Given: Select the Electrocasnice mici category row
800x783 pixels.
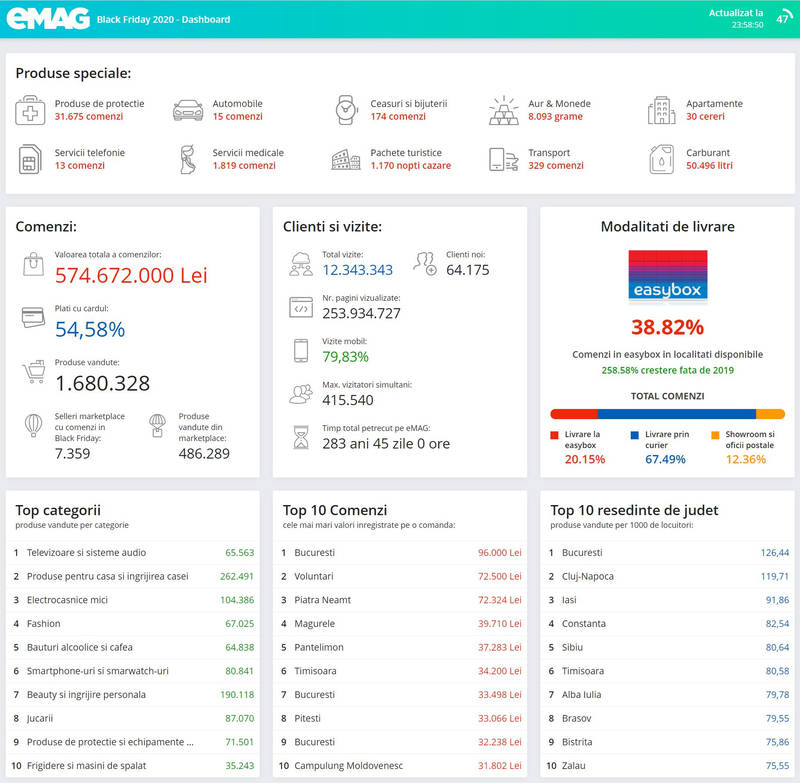Looking at the screenshot, I should click(133, 600).
